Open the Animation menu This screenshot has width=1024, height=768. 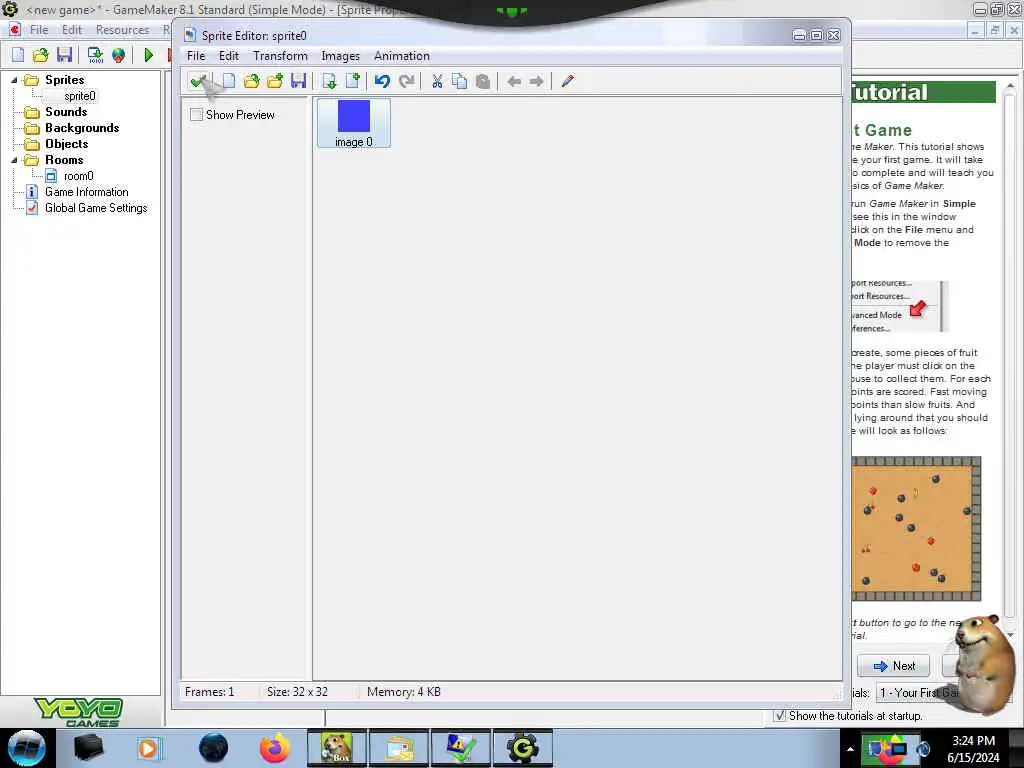point(402,56)
